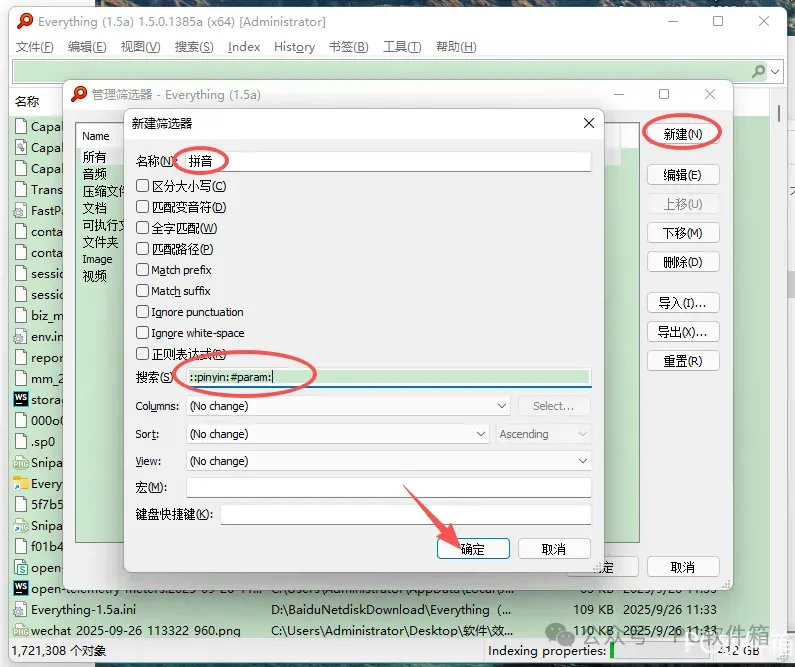Image resolution: width=795 pixels, height=667 pixels.
Task: Click the 重置(R) button
Action: (683, 361)
